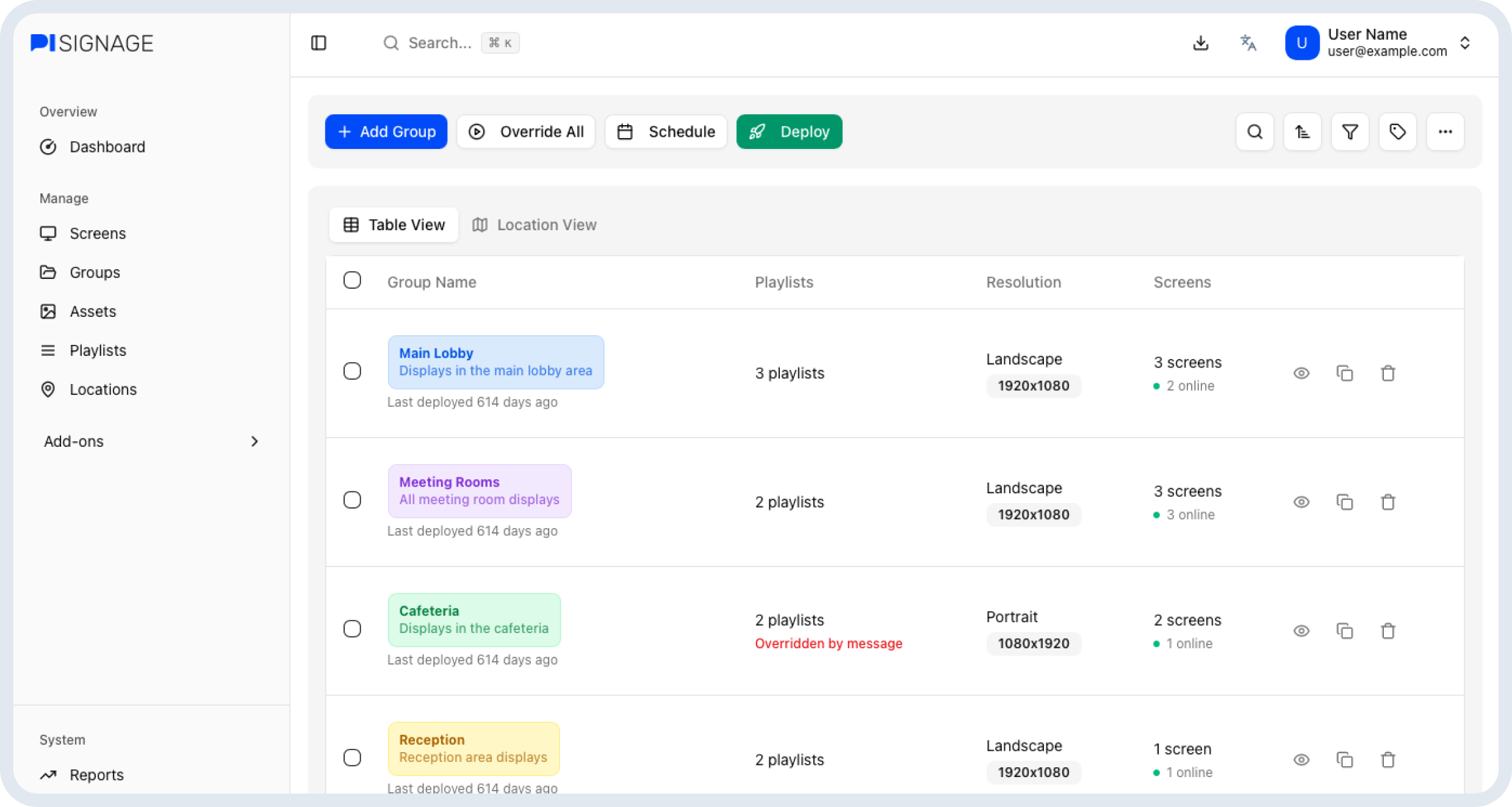Switch to Location View

point(534,225)
